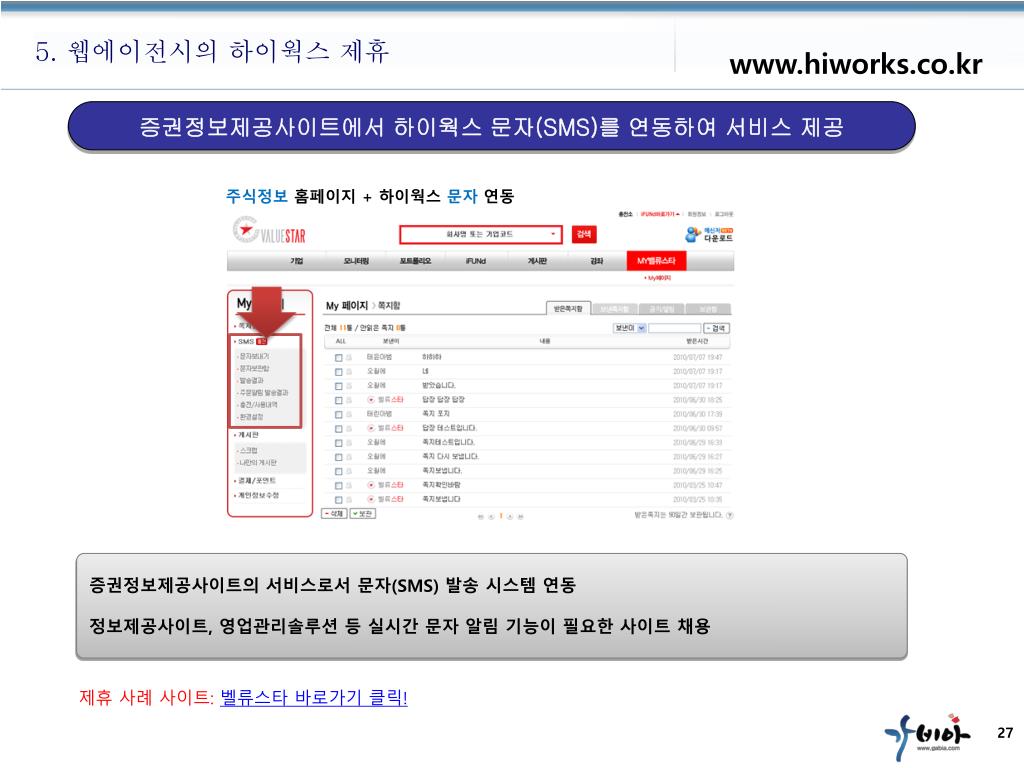Click the red new badge next to SMS

[261, 342]
